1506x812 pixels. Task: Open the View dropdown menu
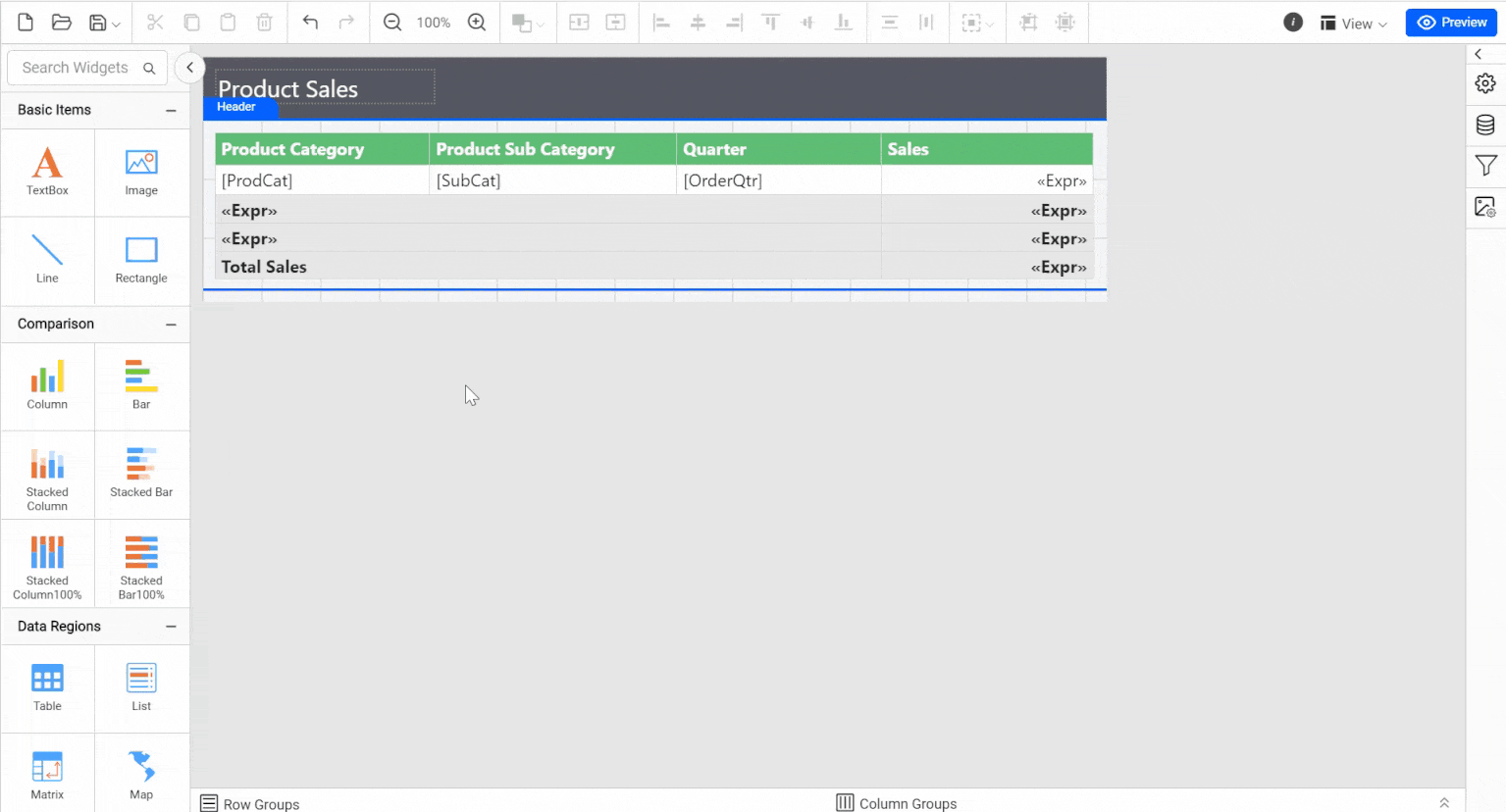coord(1354,23)
